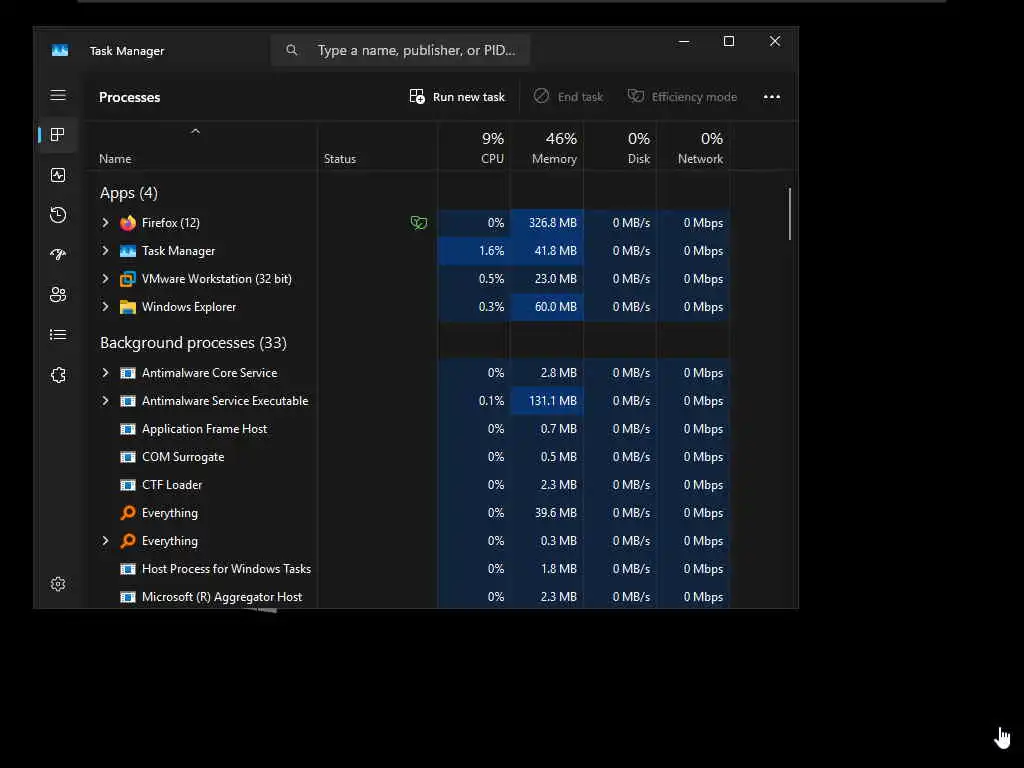Image resolution: width=1024 pixels, height=768 pixels.
Task: Select Host Process for Windows Tasks name
Action: point(227,569)
